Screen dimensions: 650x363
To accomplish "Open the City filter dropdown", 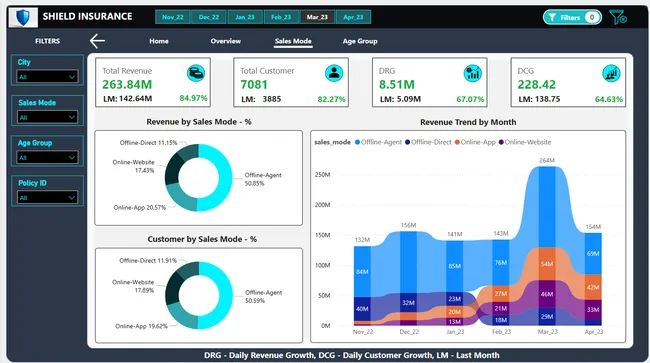I will click(47, 77).
